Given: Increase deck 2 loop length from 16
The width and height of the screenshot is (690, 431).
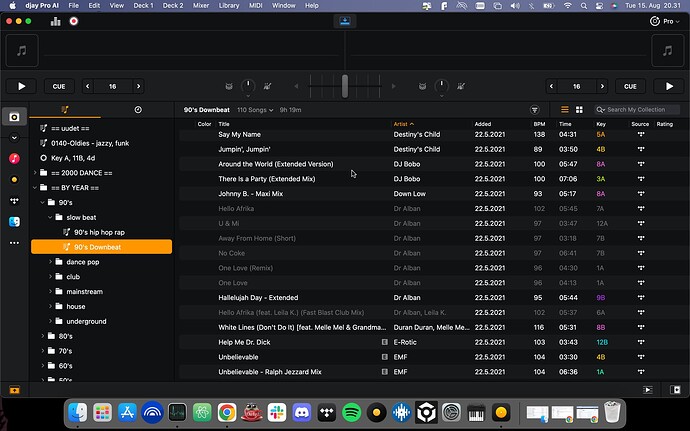Looking at the screenshot, I should coord(602,86).
